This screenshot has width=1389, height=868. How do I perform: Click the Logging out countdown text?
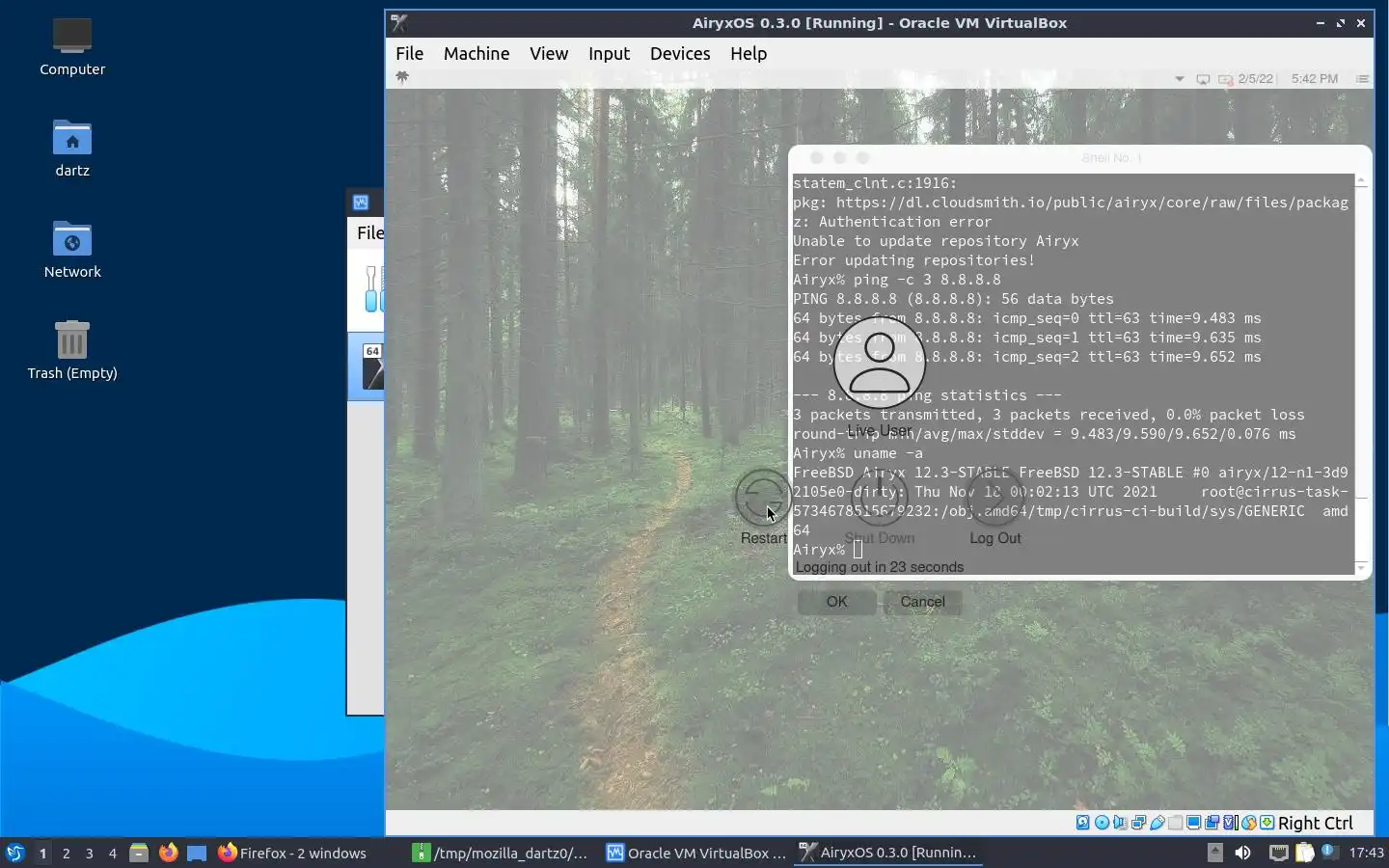[x=879, y=567]
